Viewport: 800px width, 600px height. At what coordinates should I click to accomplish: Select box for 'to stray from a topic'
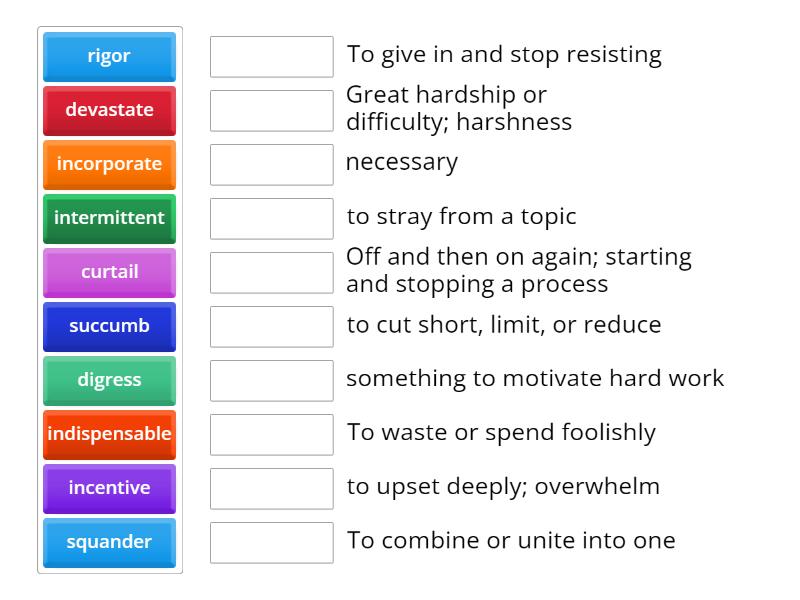click(x=271, y=219)
